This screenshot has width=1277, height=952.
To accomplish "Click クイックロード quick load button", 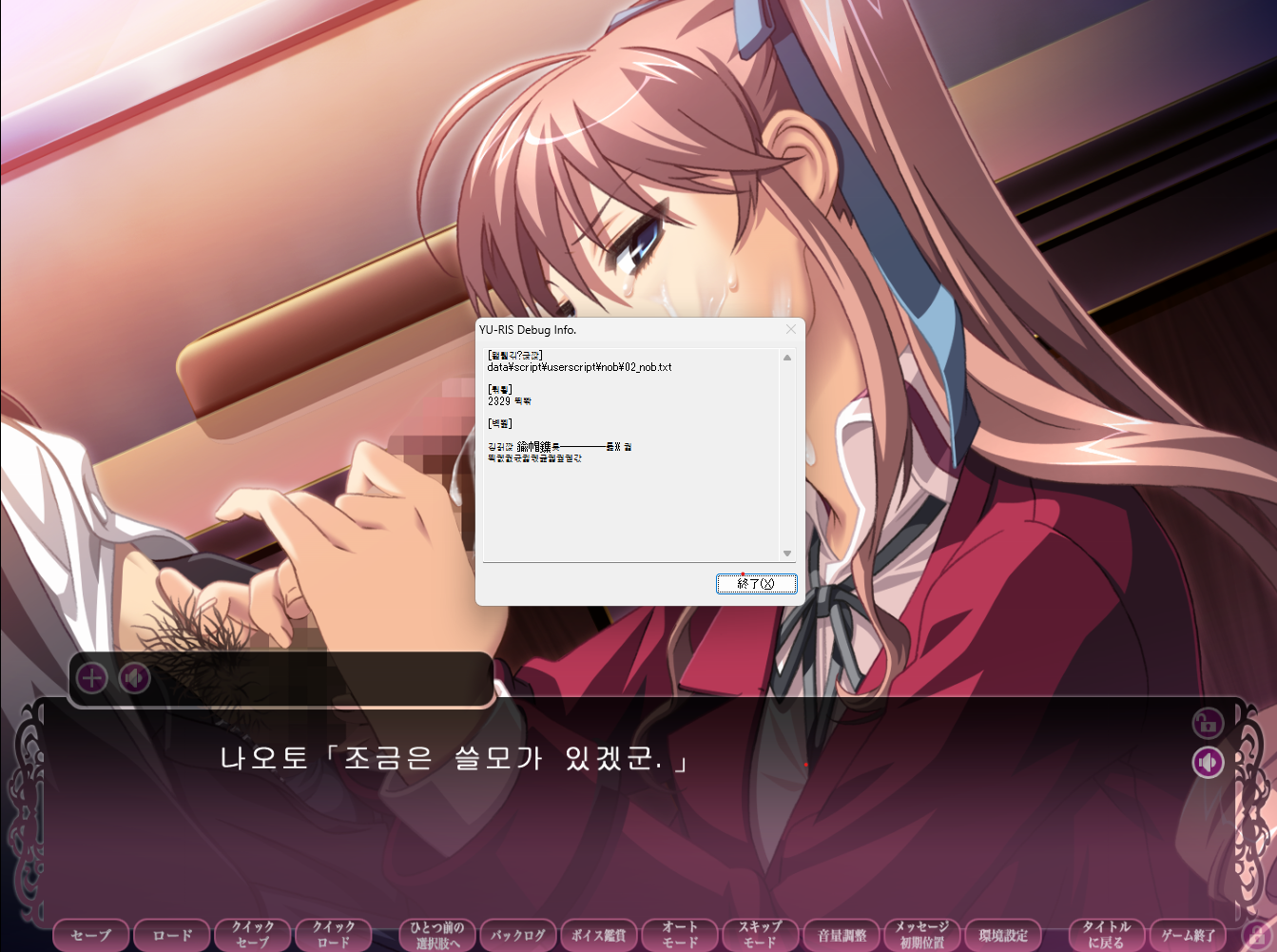I will [333, 935].
